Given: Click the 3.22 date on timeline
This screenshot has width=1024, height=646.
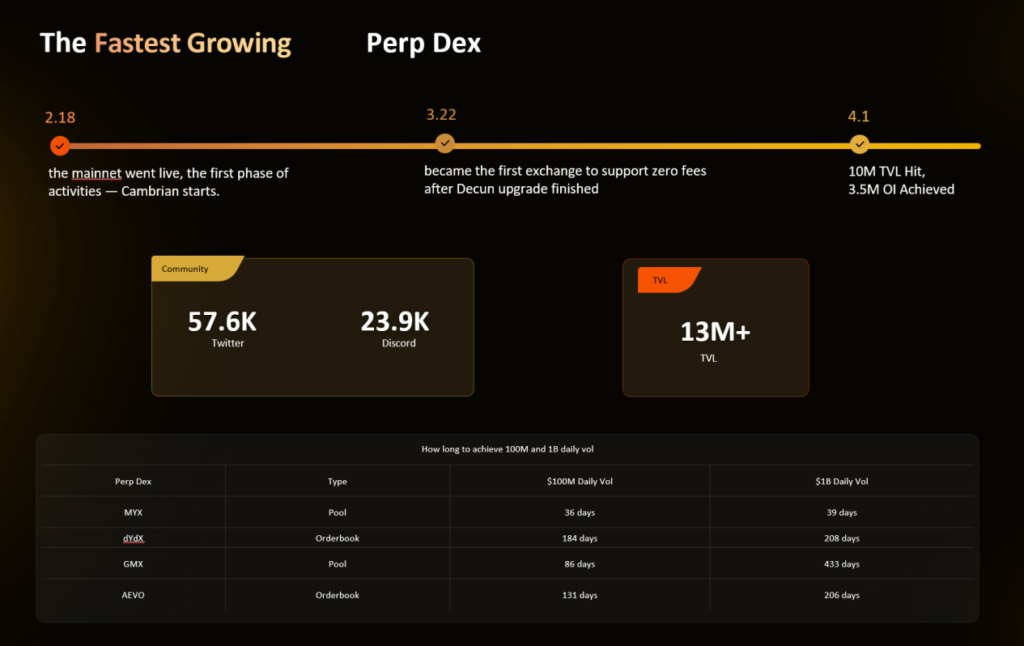Looking at the screenshot, I should point(441,115).
